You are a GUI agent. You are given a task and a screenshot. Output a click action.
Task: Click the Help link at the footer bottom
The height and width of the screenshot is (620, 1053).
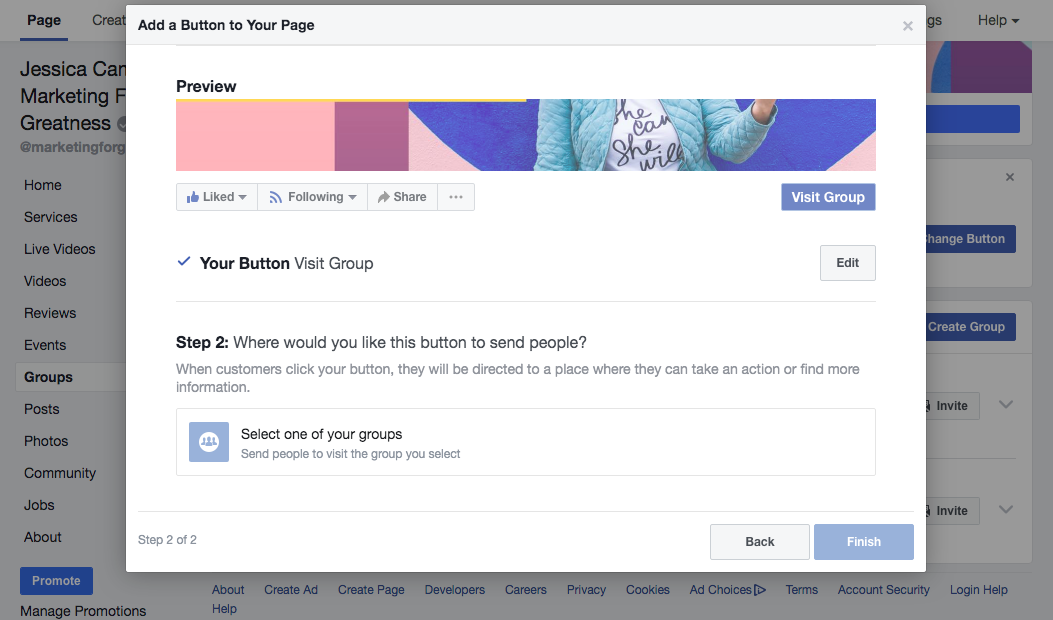(224, 609)
